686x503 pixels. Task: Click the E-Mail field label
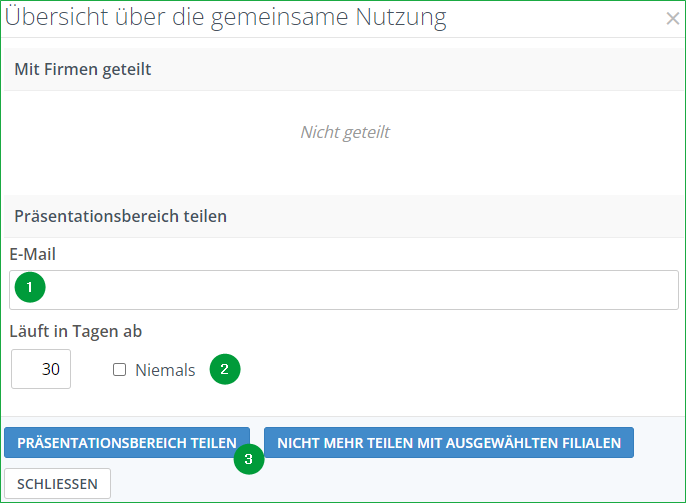pos(33,254)
